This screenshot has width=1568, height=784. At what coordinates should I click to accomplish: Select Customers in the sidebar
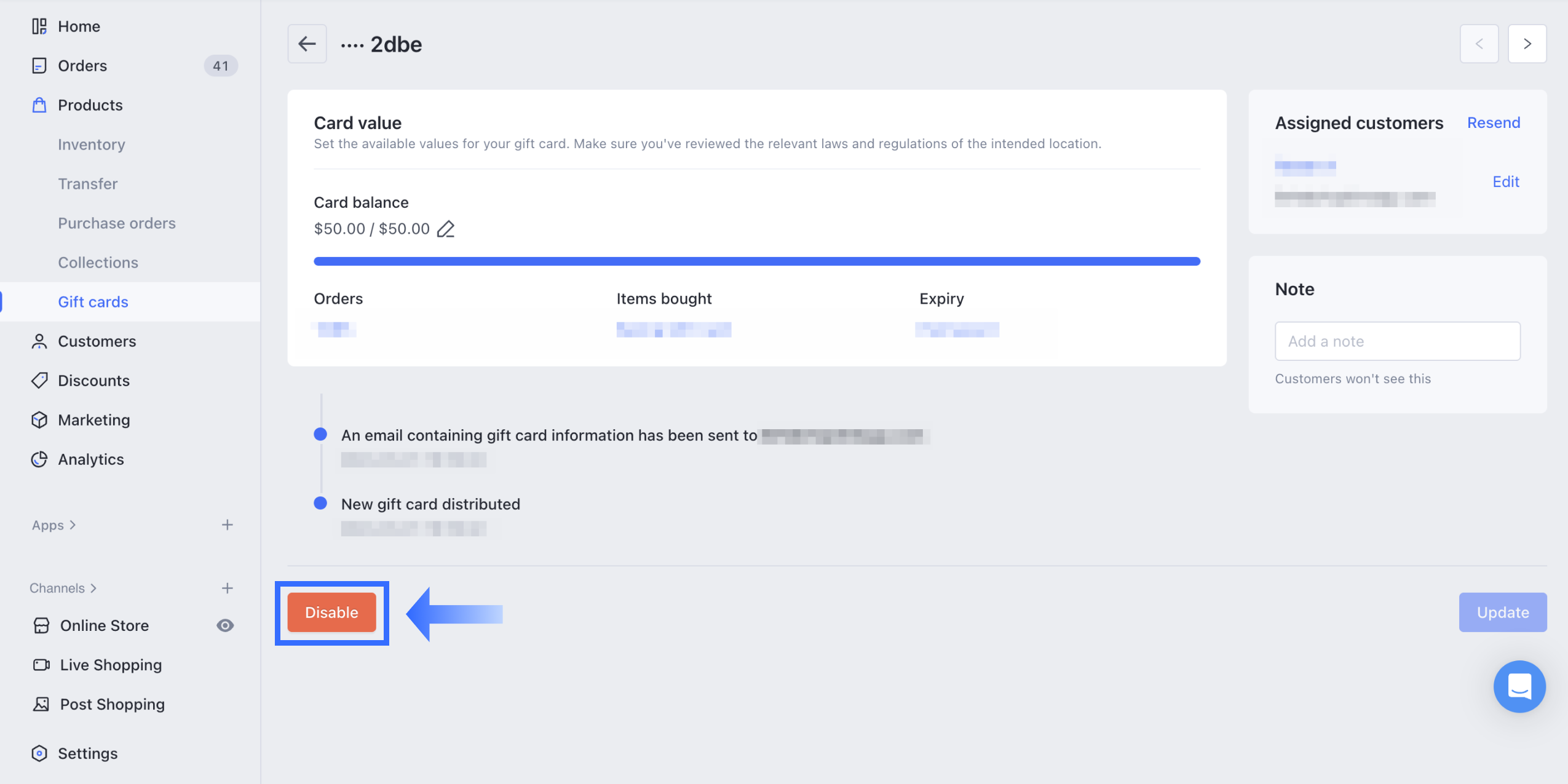(x=97, y=341)
